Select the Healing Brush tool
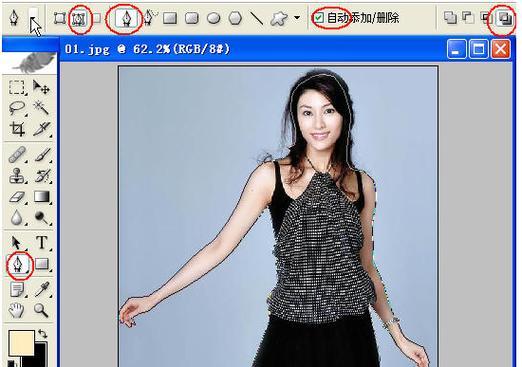Viewport: 522px width, 367px height. tap(17, 155)
